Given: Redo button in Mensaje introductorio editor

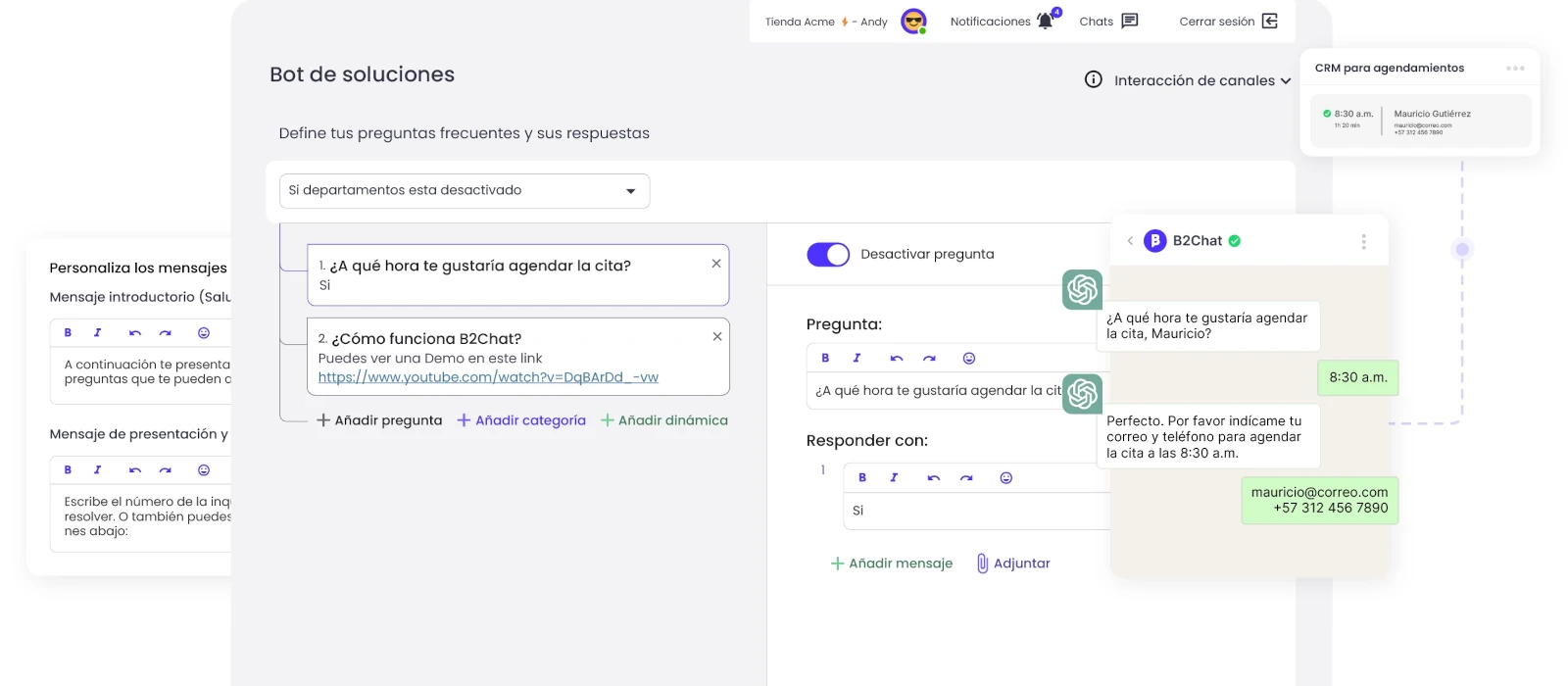Looking at the screenshot, I should click(x=166, y=333).
